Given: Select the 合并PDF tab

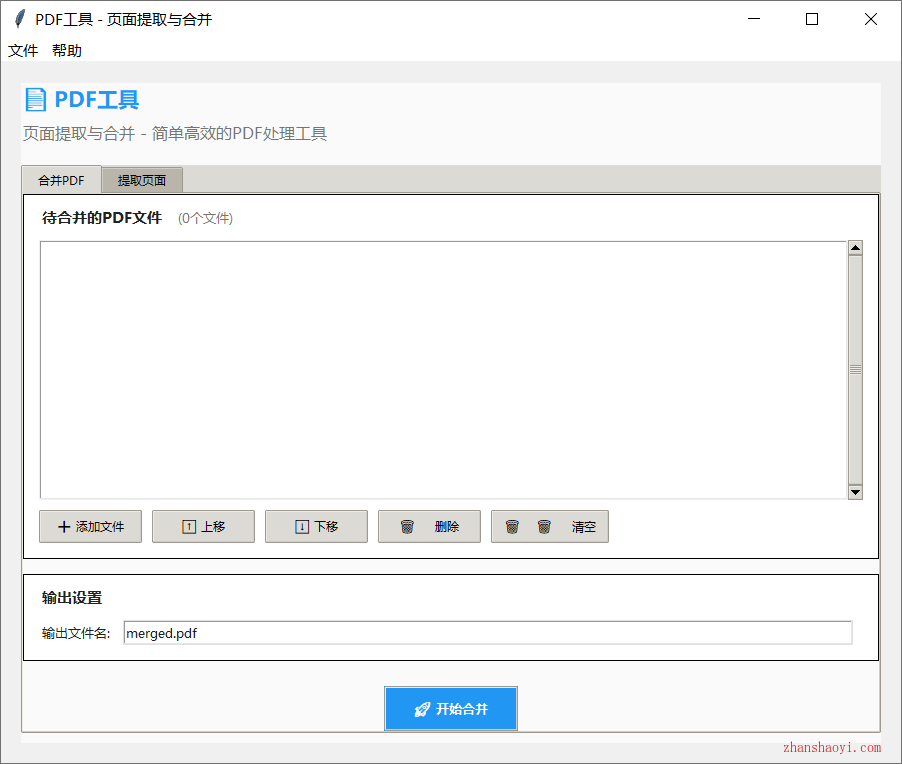Looking at the screenshot, I should (x=60, y=180).
